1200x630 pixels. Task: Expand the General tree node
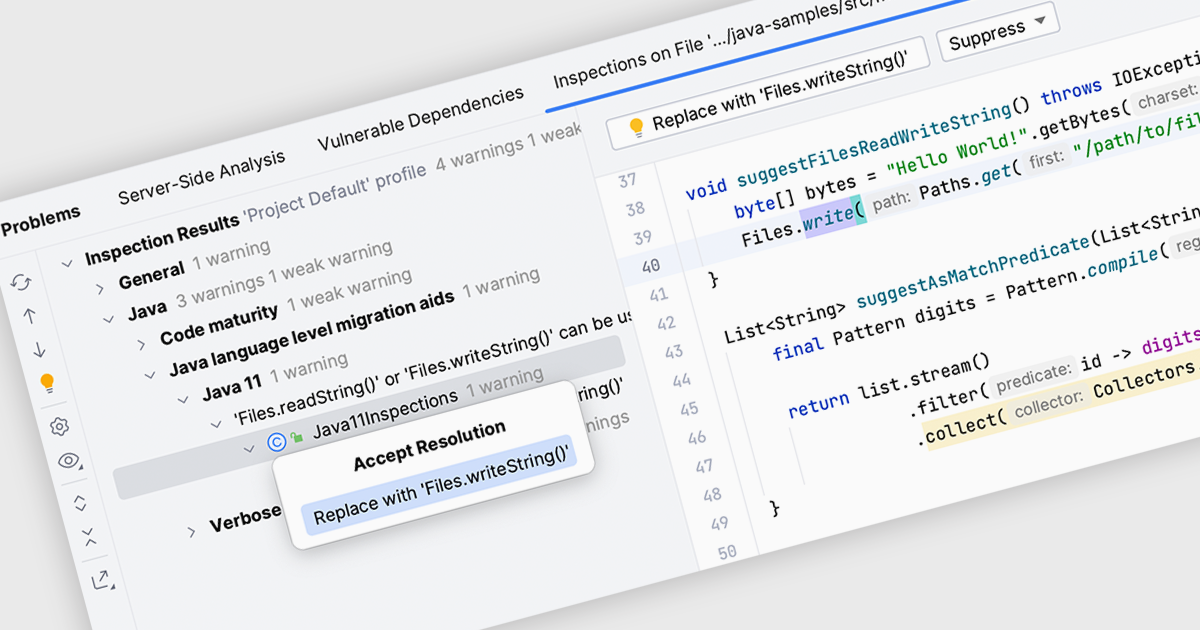point(100,289)
